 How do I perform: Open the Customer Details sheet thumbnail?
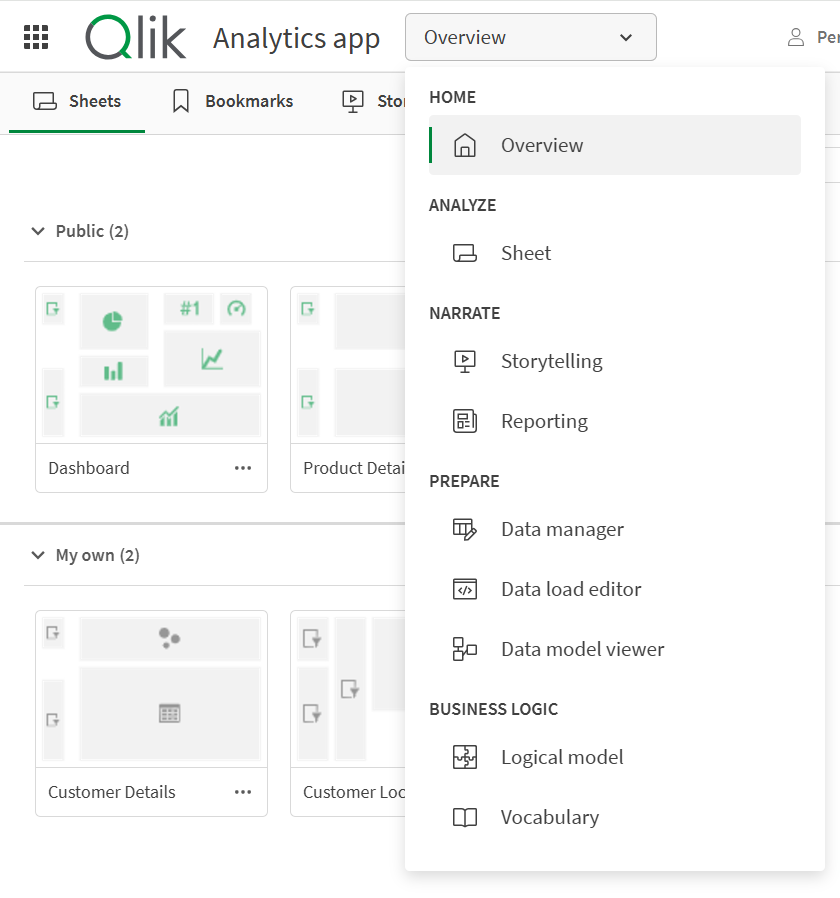point(151,688)
